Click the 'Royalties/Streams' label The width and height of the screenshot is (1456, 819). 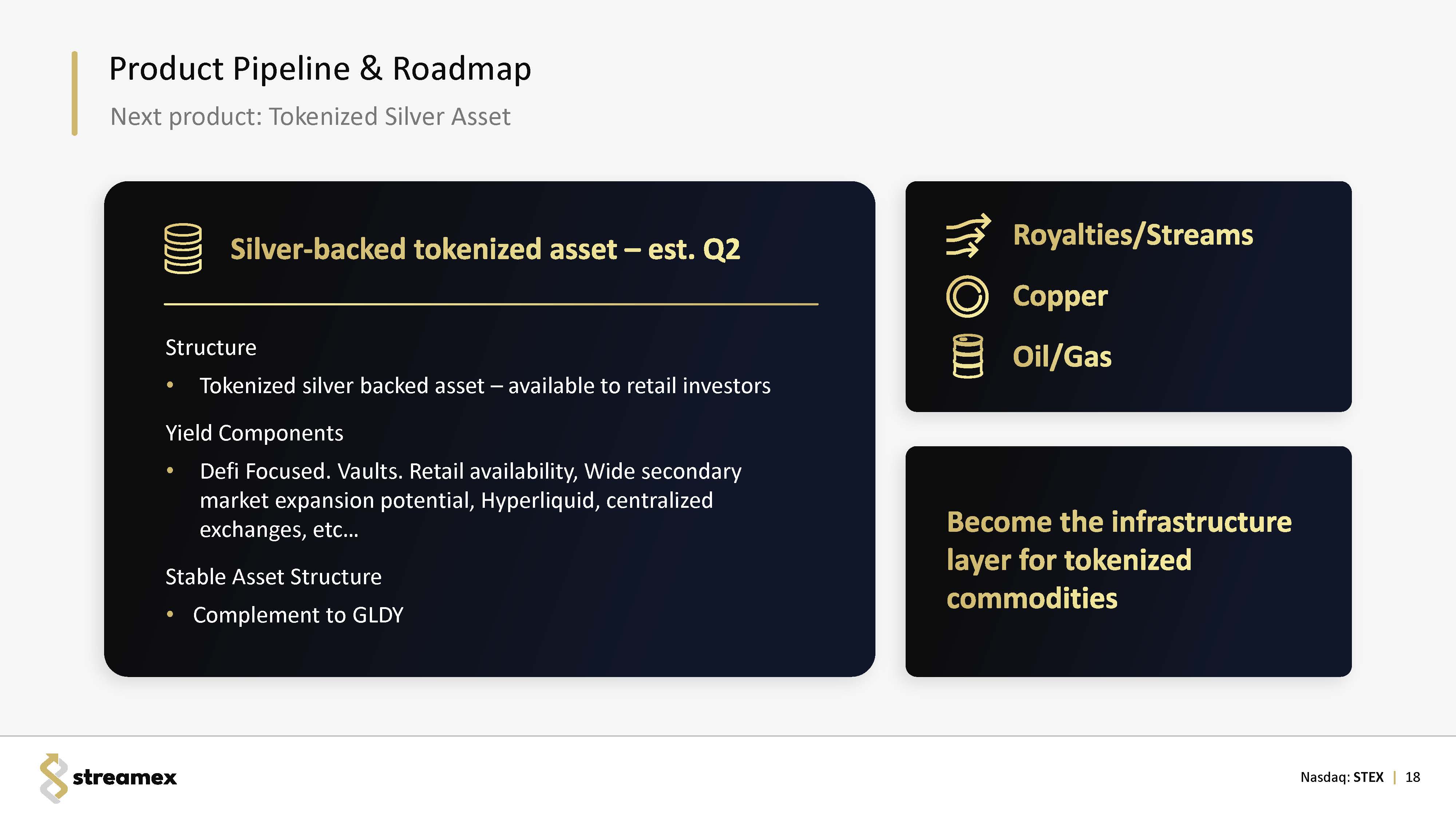point(1133,235)
